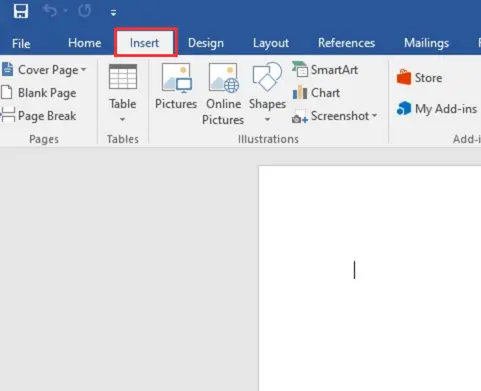Expand the Table dropdown arrow
This screenshot has height=391, width=481.
122,119
